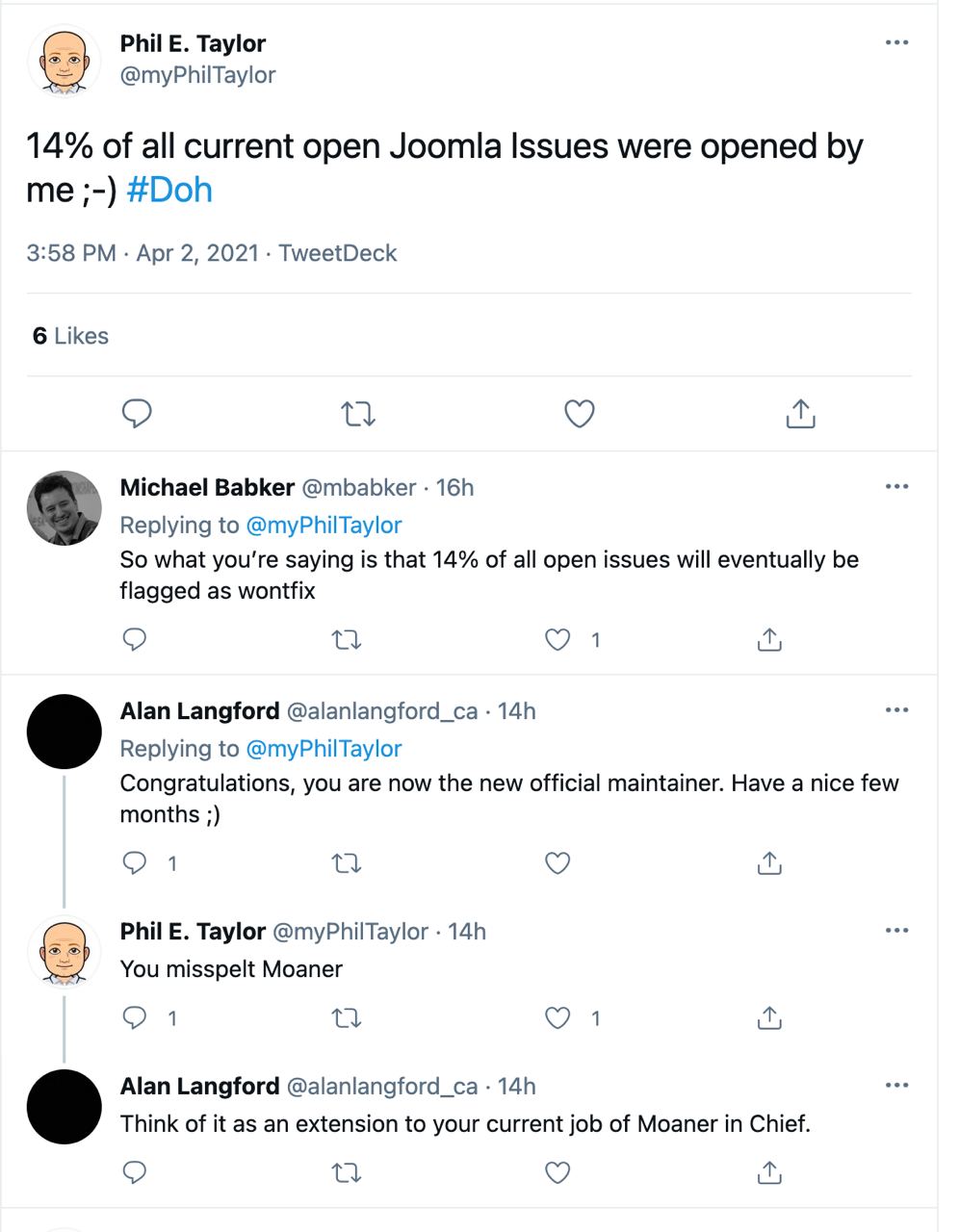
Task: Retweet the main Joomla Issues tweet
Action: [x=358, y=414]
